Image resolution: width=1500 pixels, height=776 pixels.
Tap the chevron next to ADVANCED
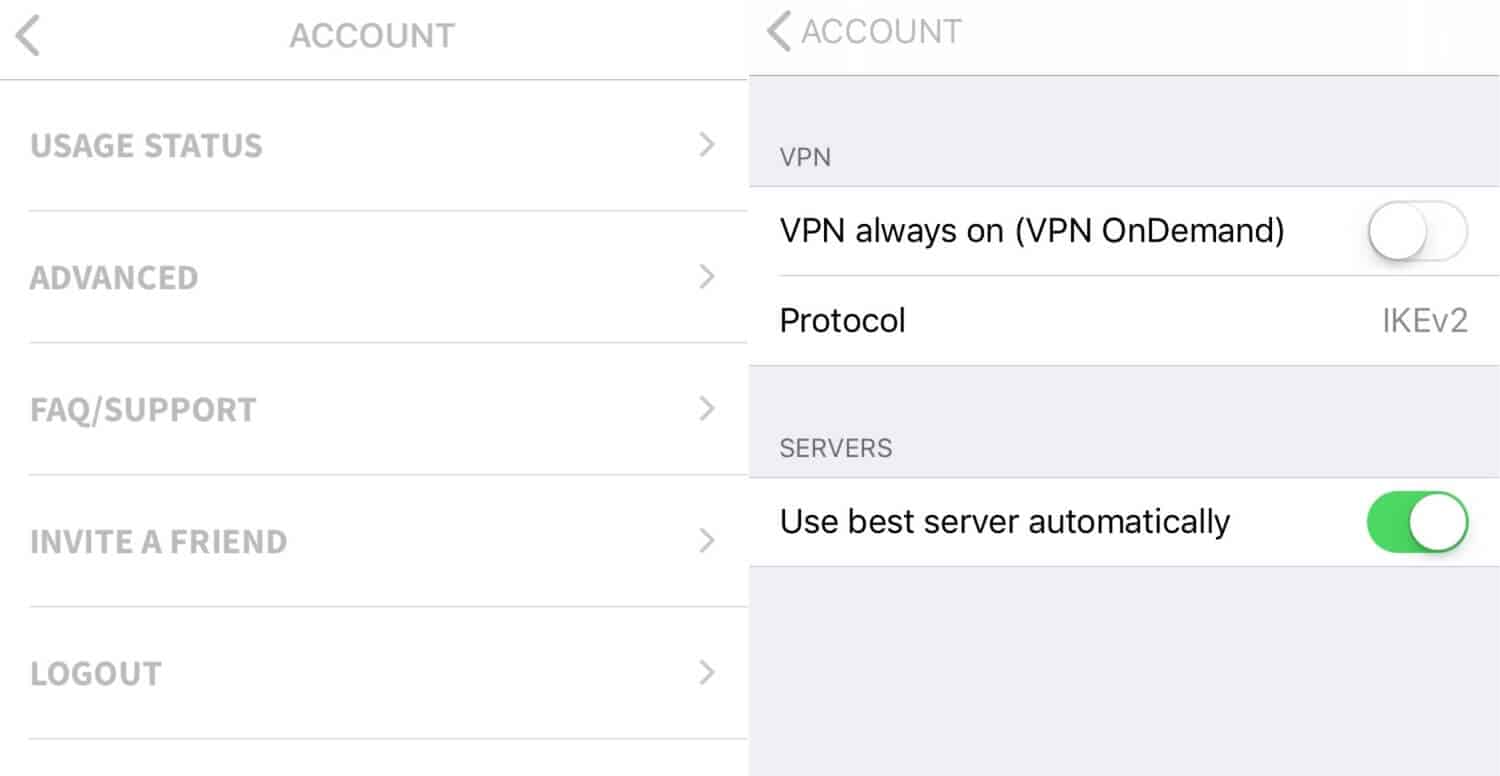click(707, 277)
